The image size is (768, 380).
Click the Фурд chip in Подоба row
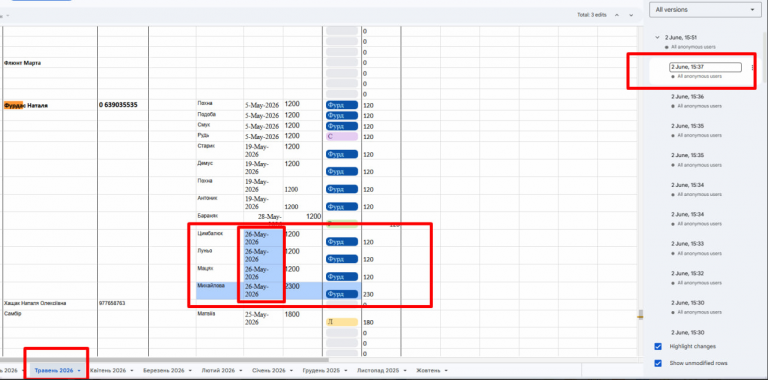click(342, 116)
